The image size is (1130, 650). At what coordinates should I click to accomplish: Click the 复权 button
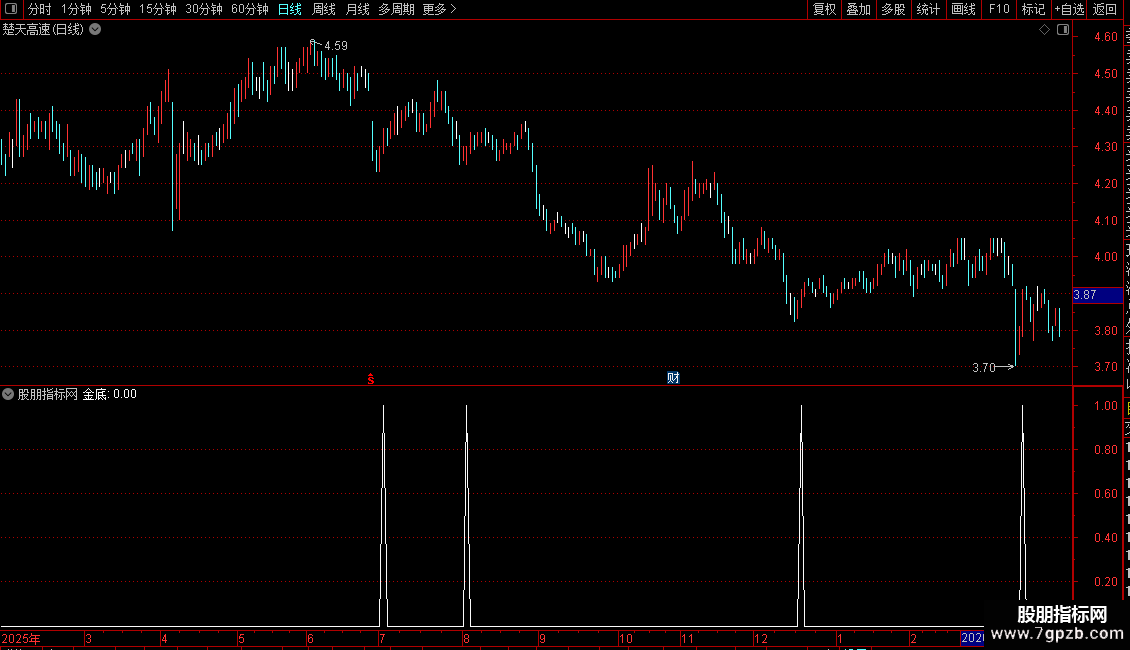pyautogui.click(x=824, y=9)
